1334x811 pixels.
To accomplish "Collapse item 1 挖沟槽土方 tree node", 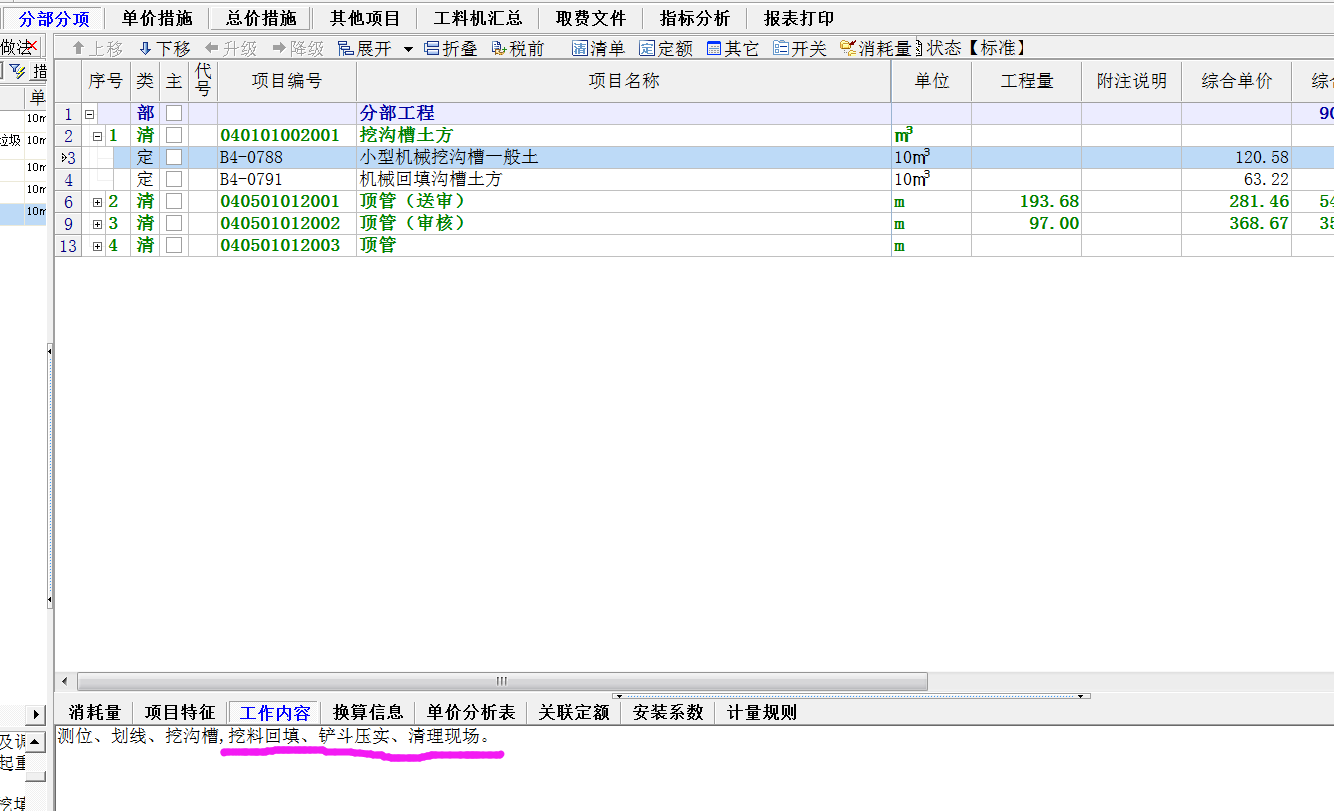I will click(x=97, y=136).
